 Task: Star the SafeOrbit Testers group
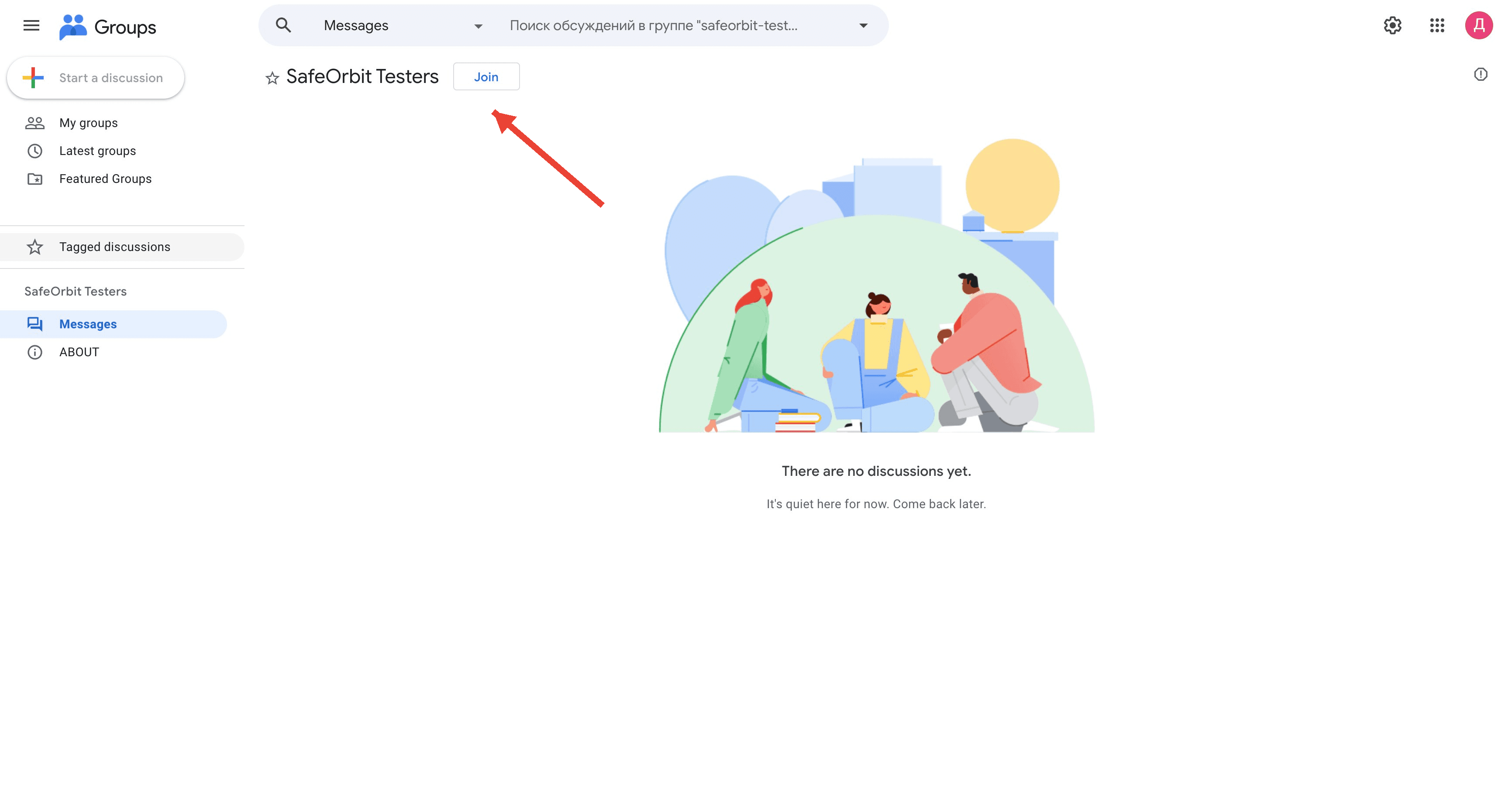(x=272, y=78)
